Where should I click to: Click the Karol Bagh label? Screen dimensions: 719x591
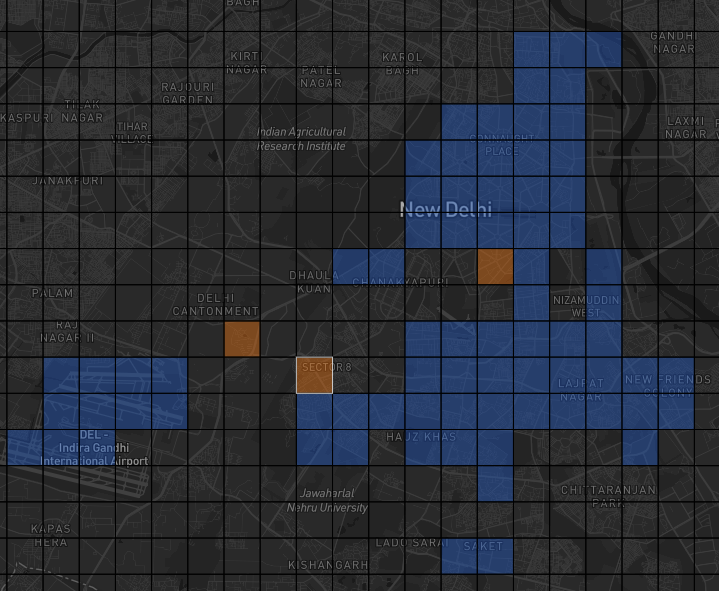pos(402,64)
